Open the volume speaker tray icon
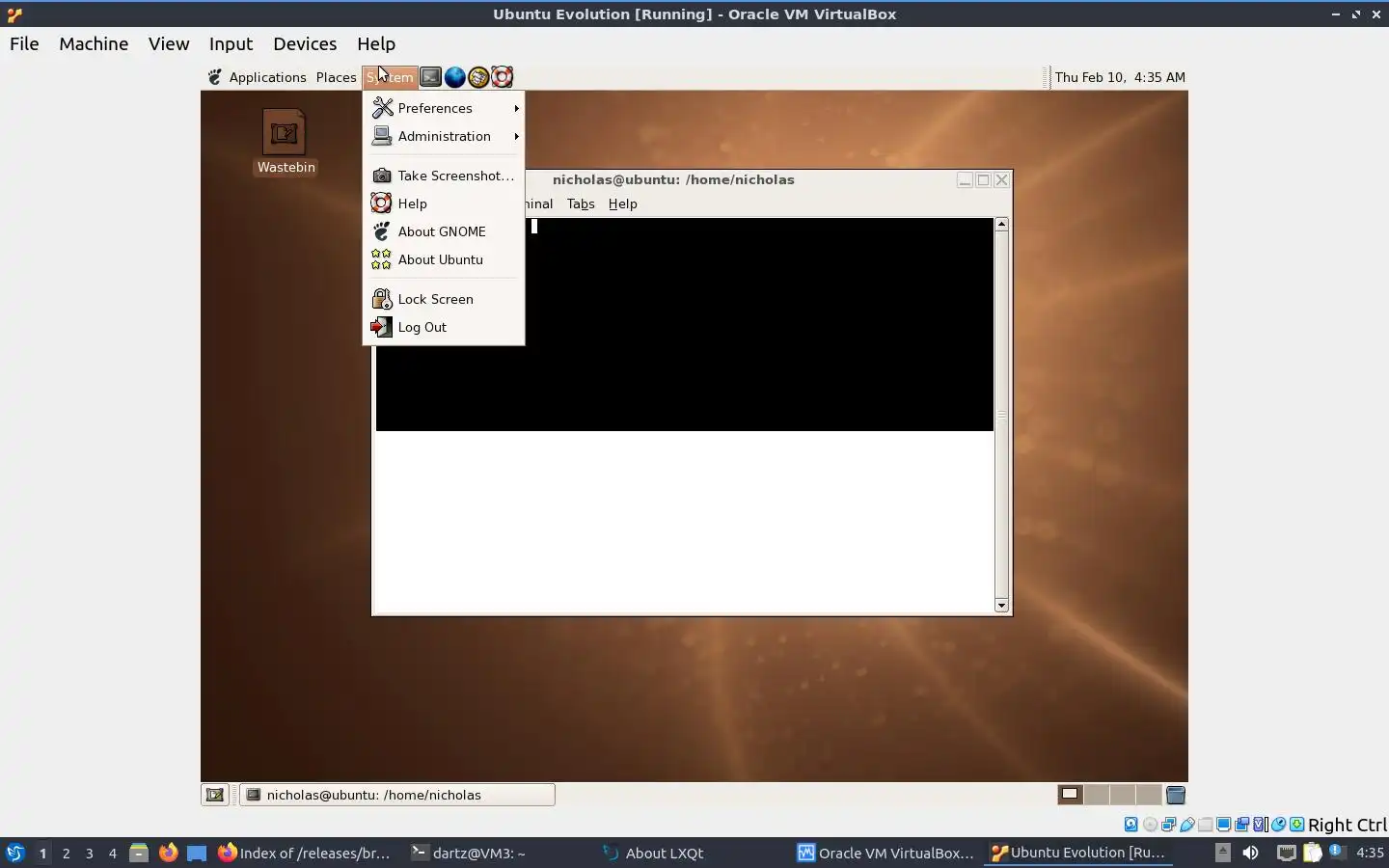 coord(1251,853)
